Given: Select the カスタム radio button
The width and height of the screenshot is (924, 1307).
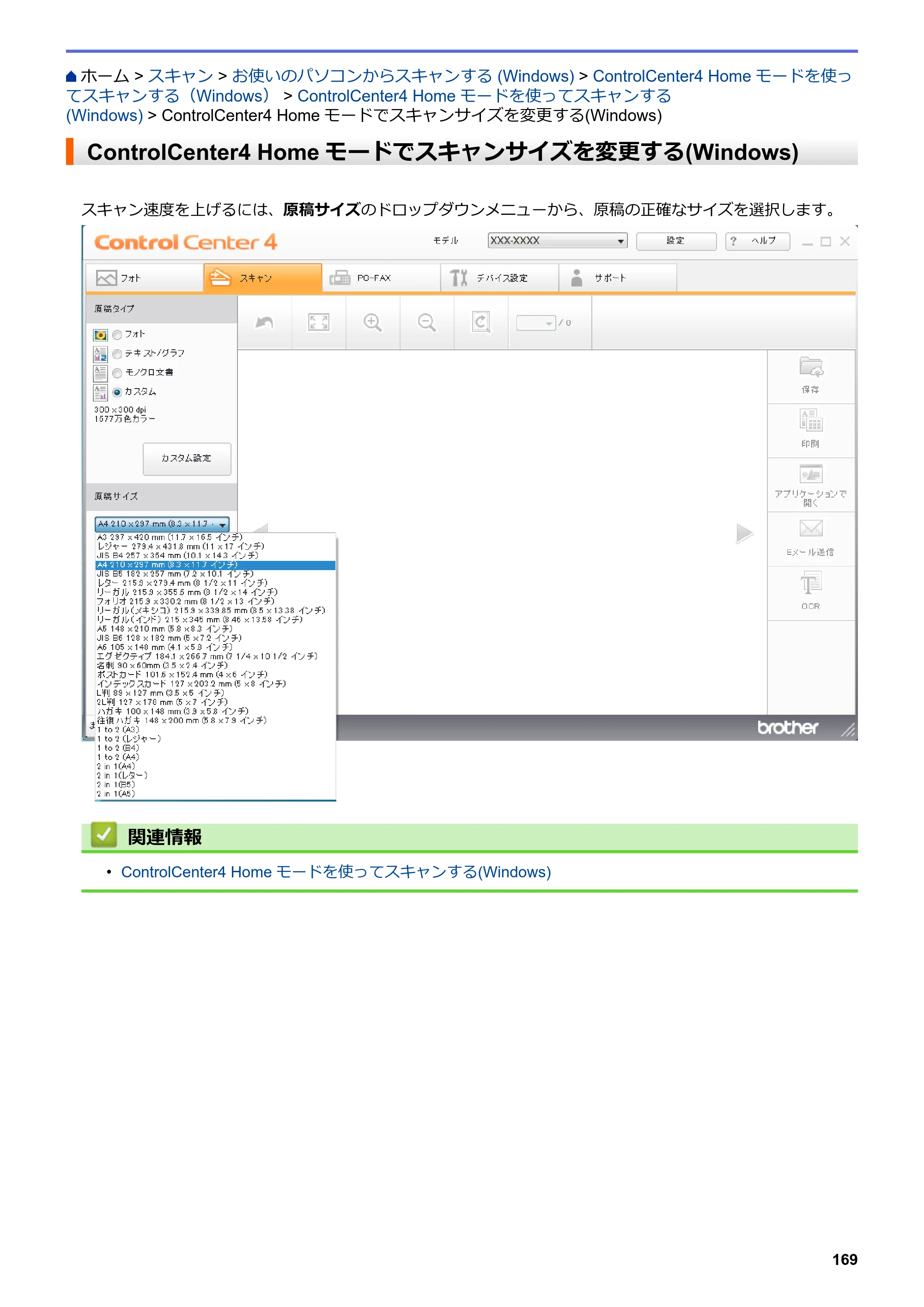Looking at the screenshot, I should (117, 392).
